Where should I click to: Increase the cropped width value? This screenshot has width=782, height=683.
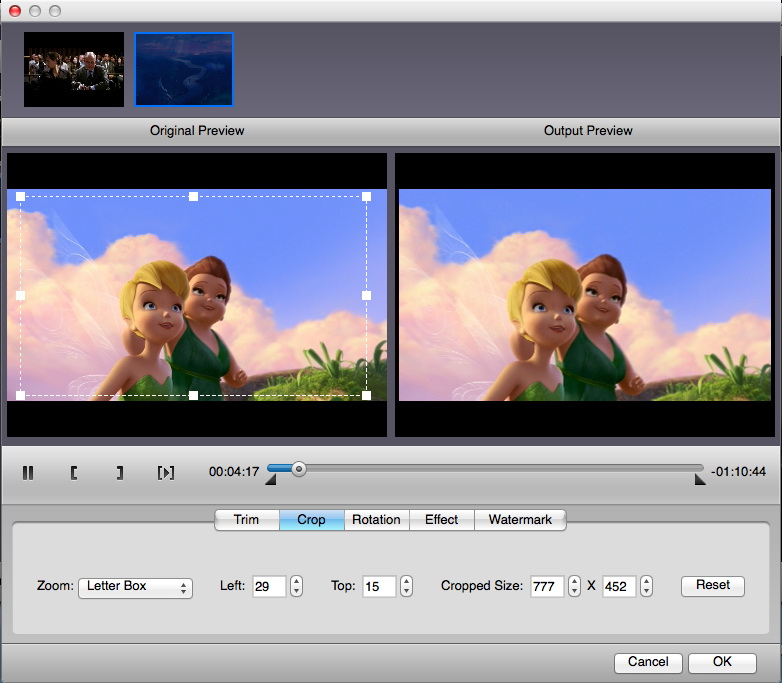coord(575,581)
